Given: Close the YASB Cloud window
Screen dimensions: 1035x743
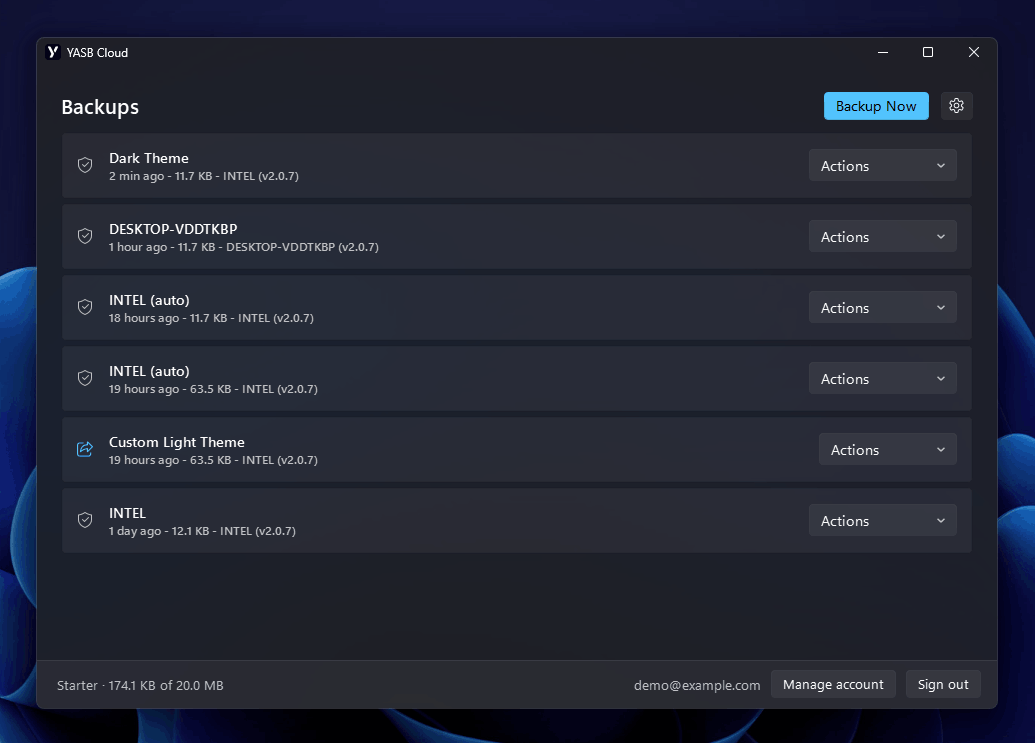Looking at the screenshot, I should [974, 52].
